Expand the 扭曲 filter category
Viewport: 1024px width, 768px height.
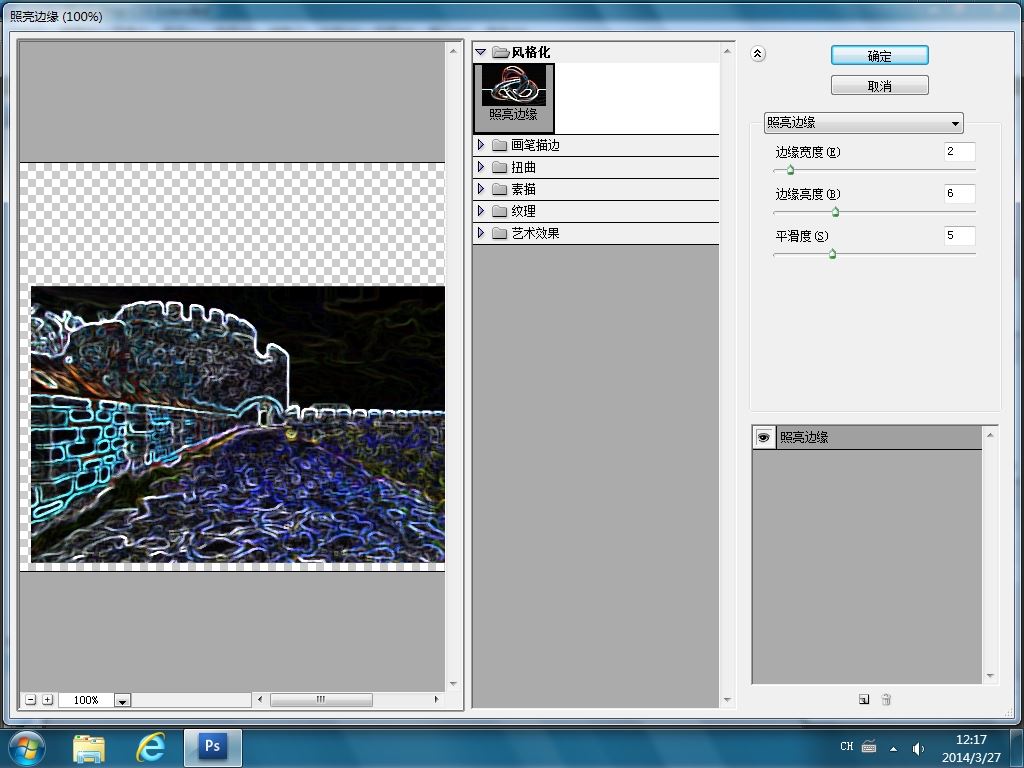point(481,167)
